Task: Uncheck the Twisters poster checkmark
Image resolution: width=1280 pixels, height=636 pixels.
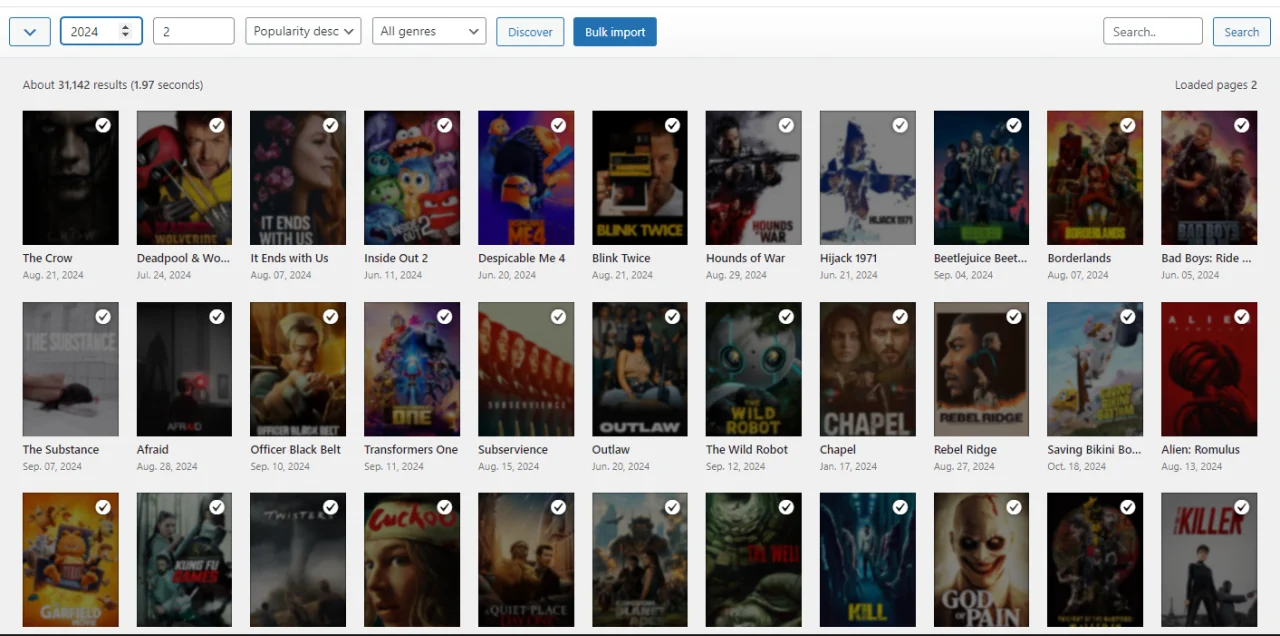Action: coord(331,507)
